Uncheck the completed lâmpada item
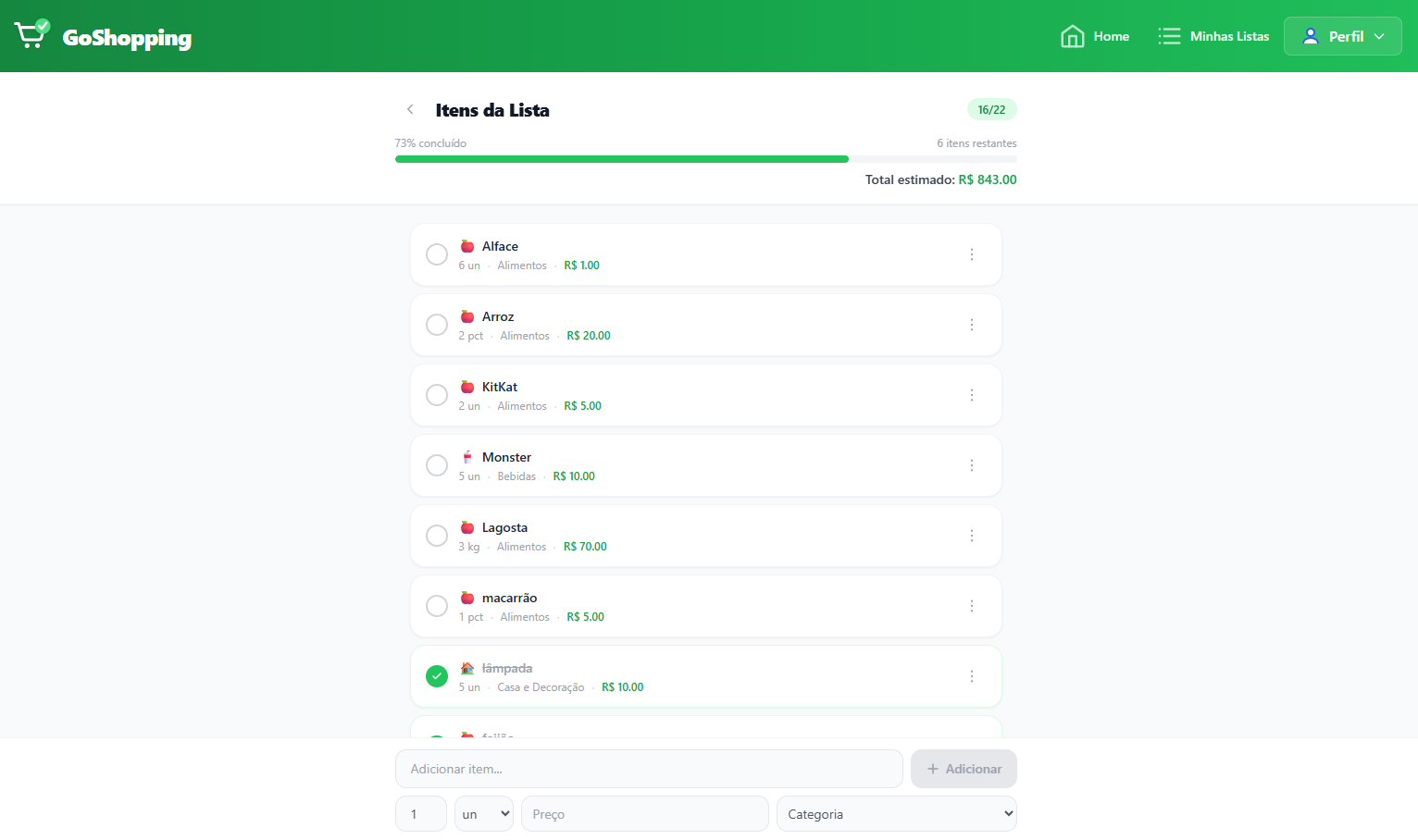This screenshot has height=840, width=1418. point(437,676)
